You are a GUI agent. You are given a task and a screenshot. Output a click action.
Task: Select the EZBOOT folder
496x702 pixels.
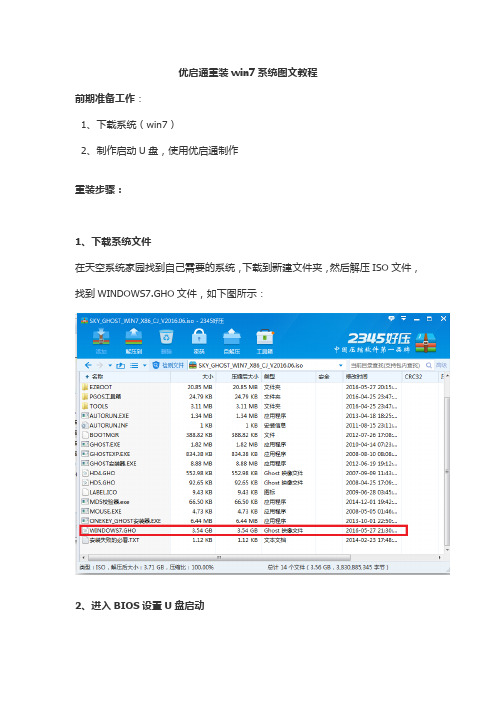(101, 387)
